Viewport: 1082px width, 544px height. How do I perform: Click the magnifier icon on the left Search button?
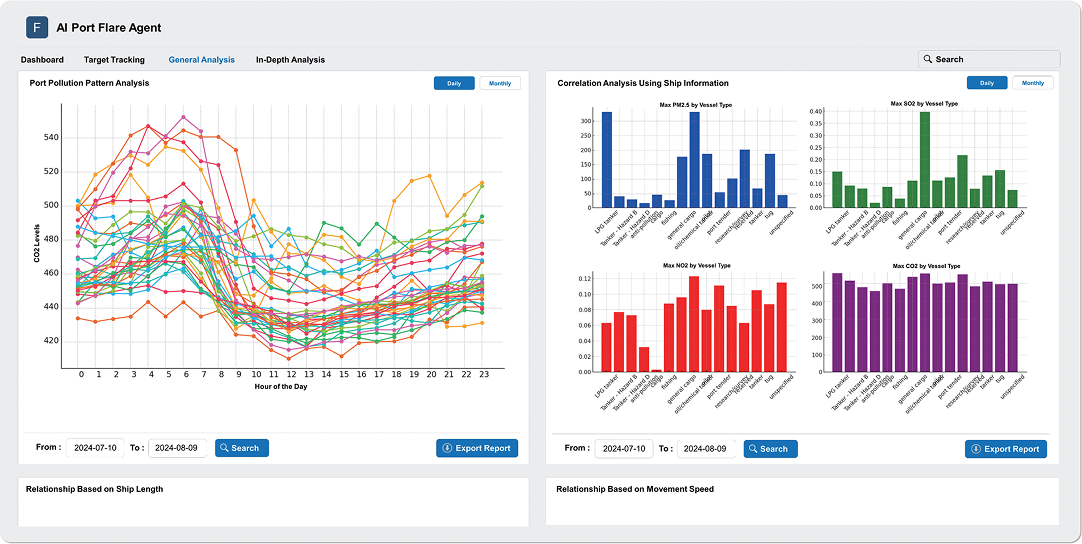[x=224, y=448]
